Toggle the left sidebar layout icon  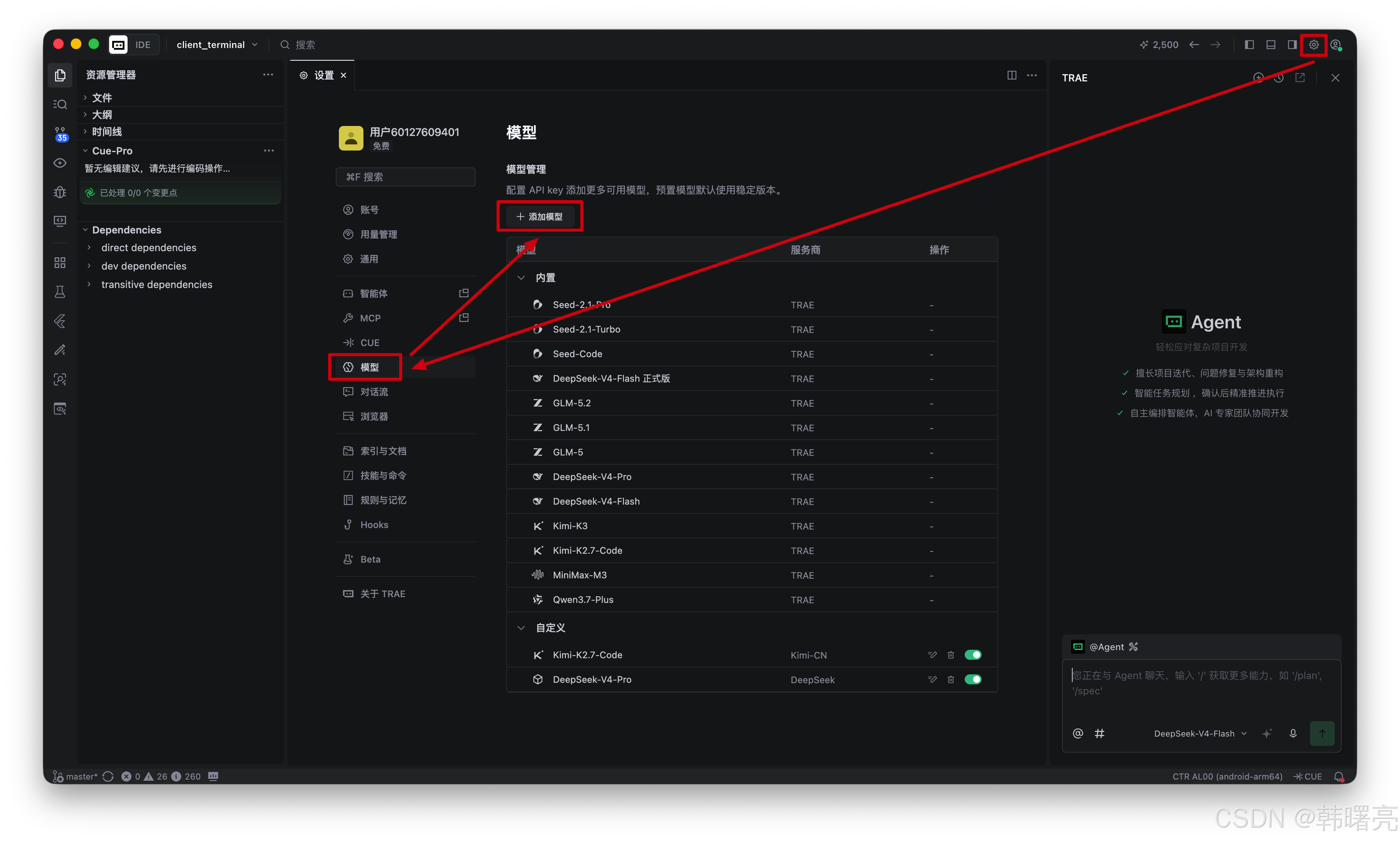click(x=1249, y=45)
